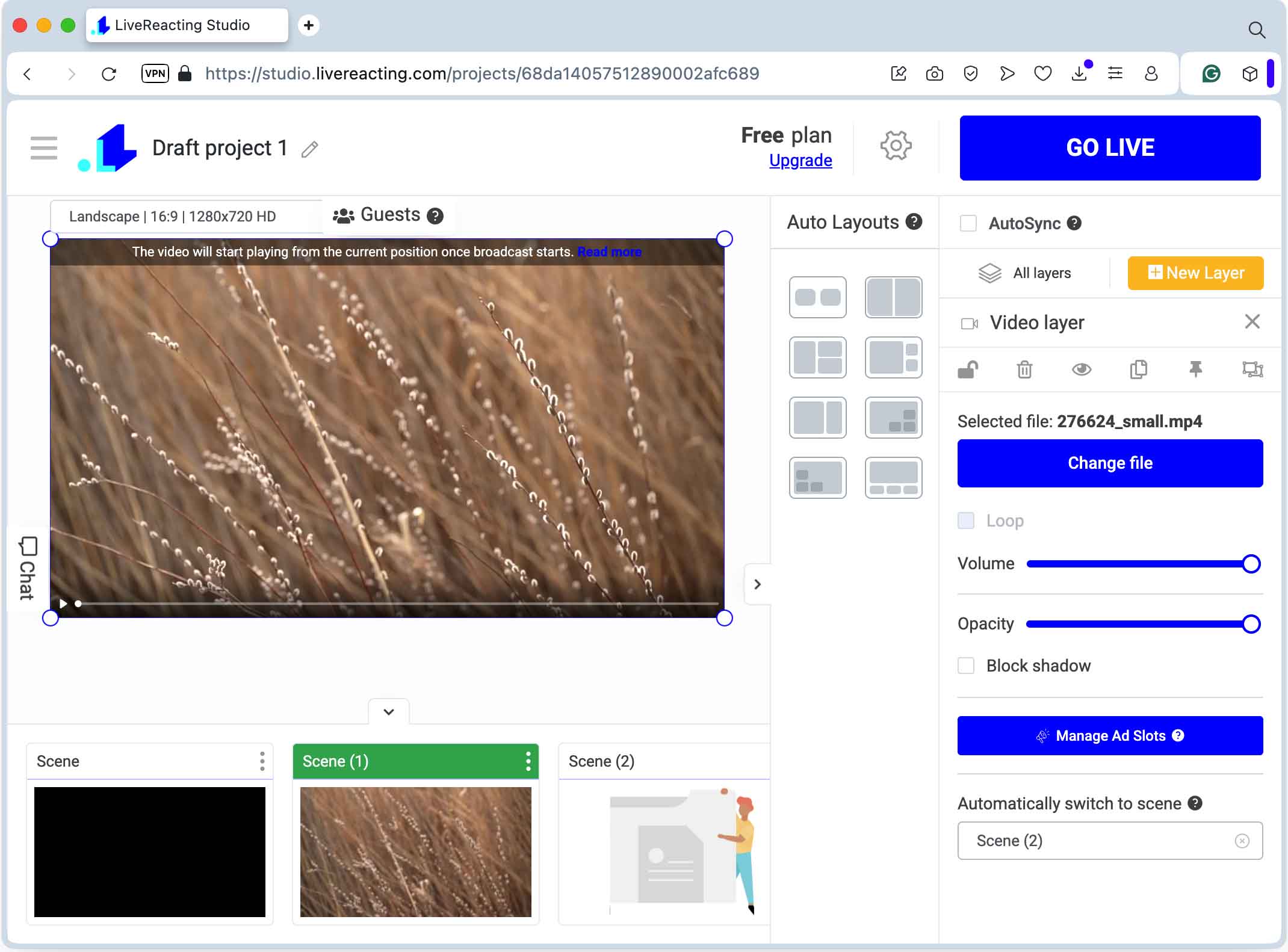Enable the AutoSync checkbox
Viewport: 1288px width, 952px height.
(x=968, y=223)
